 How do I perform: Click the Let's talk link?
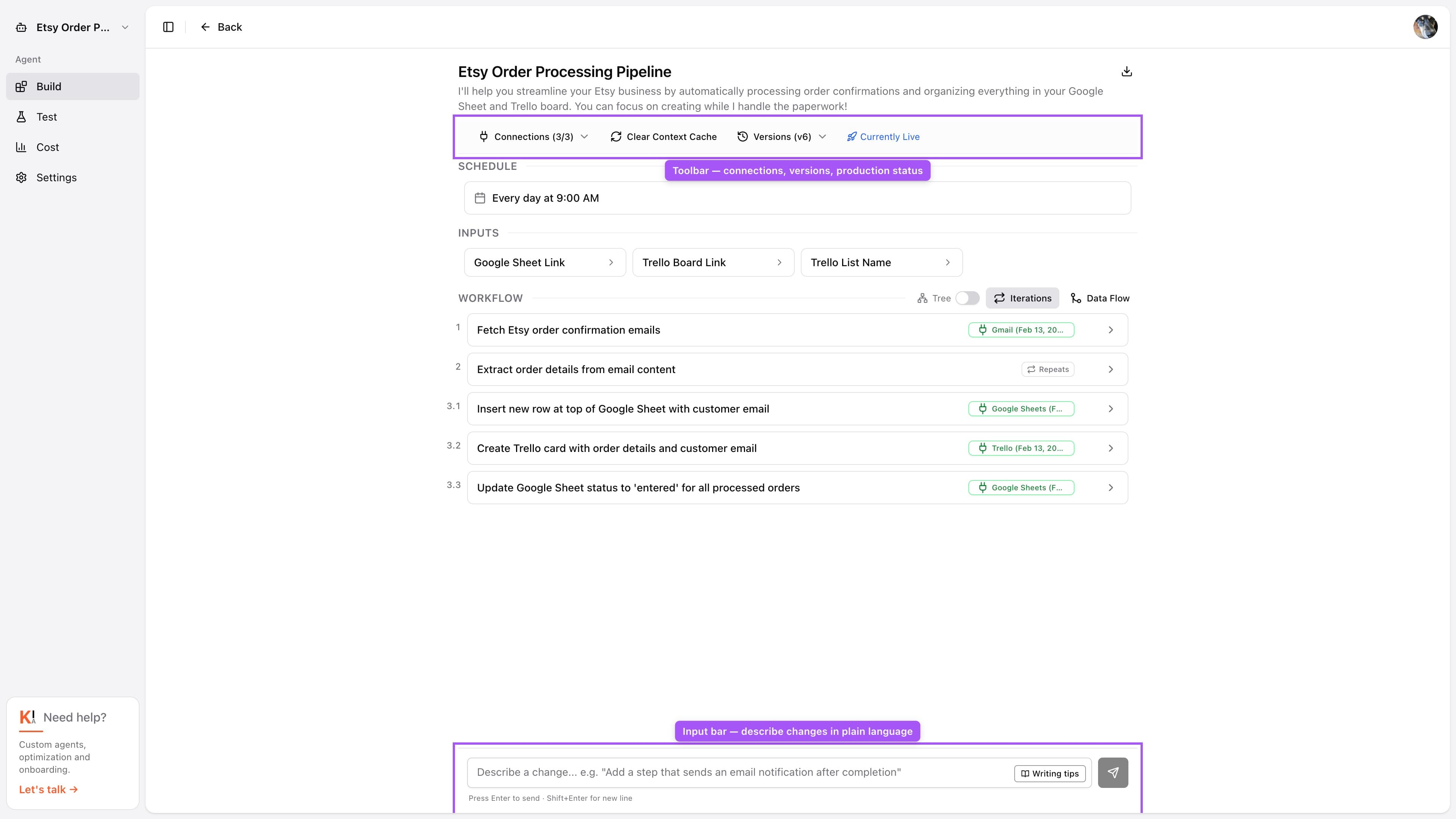(x=48, y=789)
